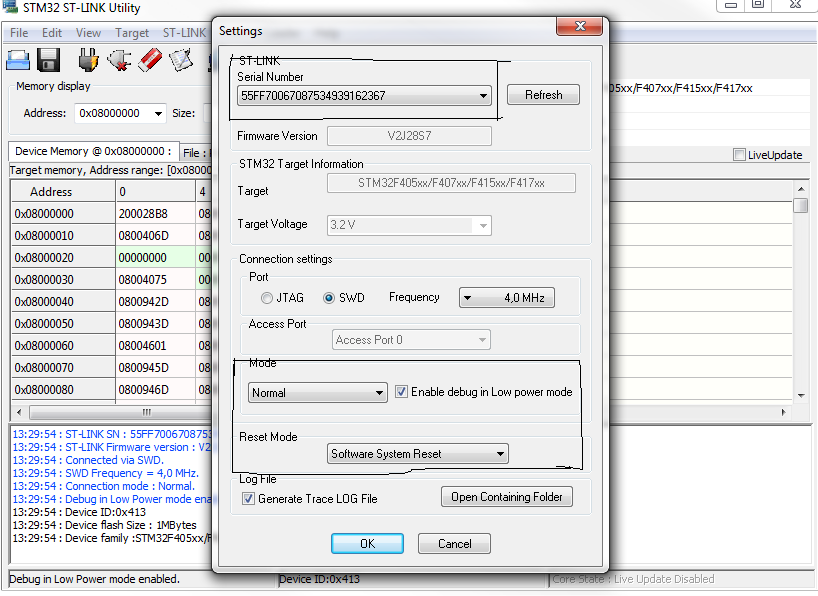Select memory cell 200028B8
This screenshot has height=596, width=818.
[x=155, y=213]
